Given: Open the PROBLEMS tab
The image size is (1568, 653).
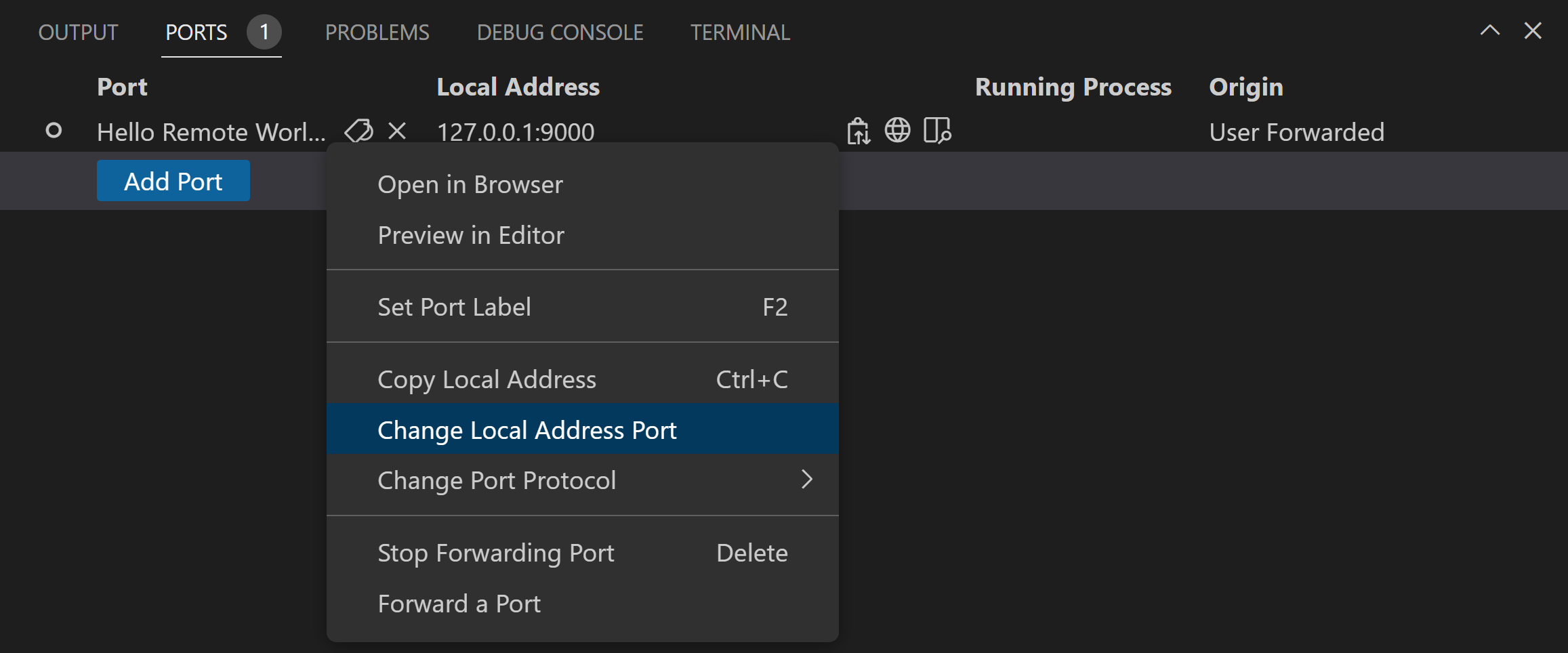Looking at the screenshot, I should 377,33.
